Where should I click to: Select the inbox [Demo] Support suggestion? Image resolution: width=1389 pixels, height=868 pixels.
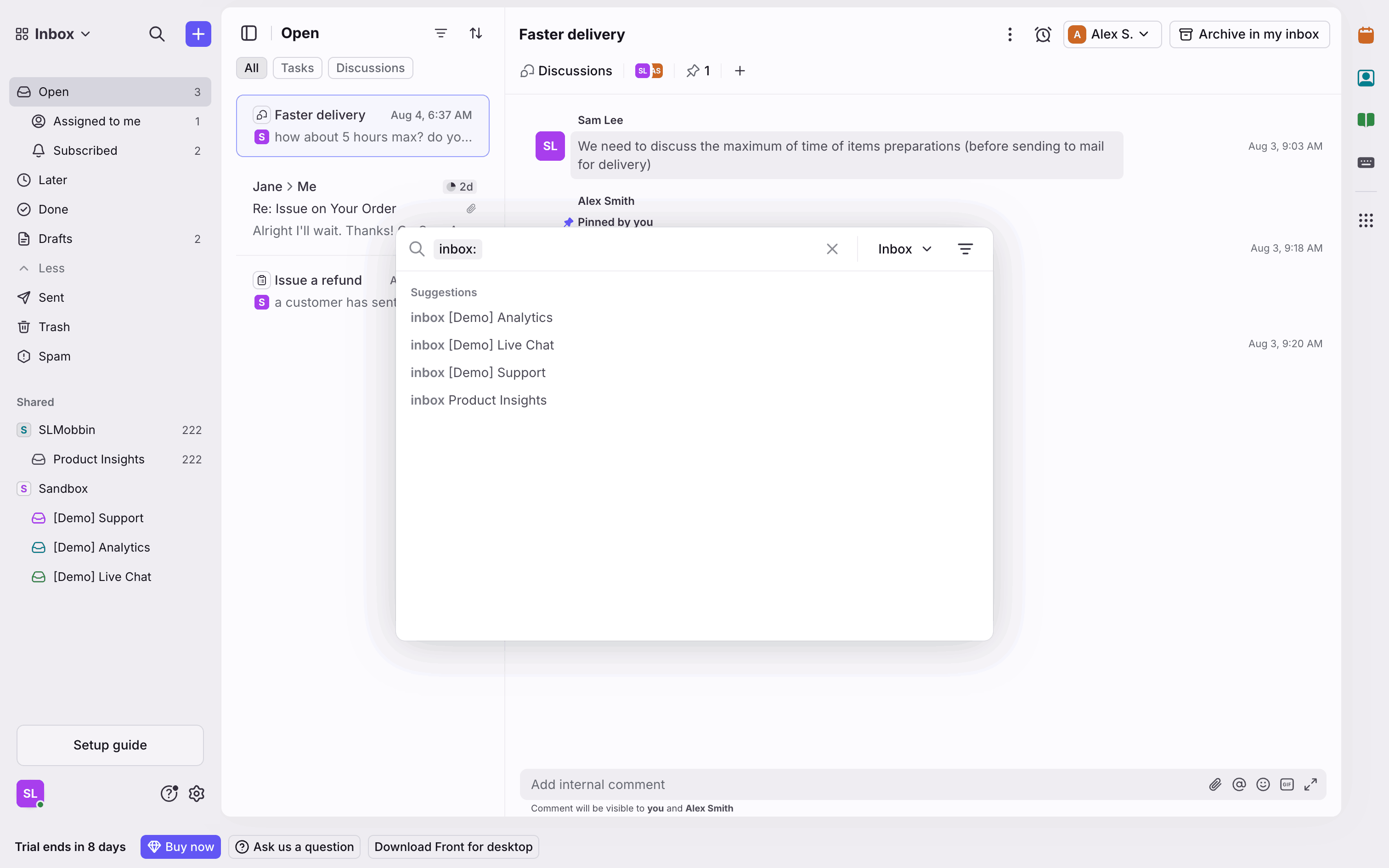pyautogui.click(x=478, y=372)
